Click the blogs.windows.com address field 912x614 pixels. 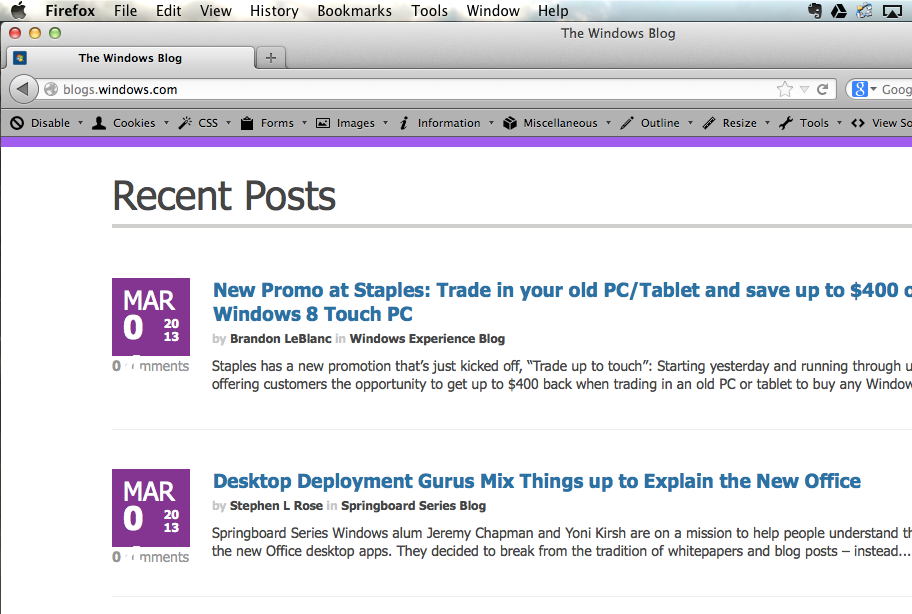[407, 90]
